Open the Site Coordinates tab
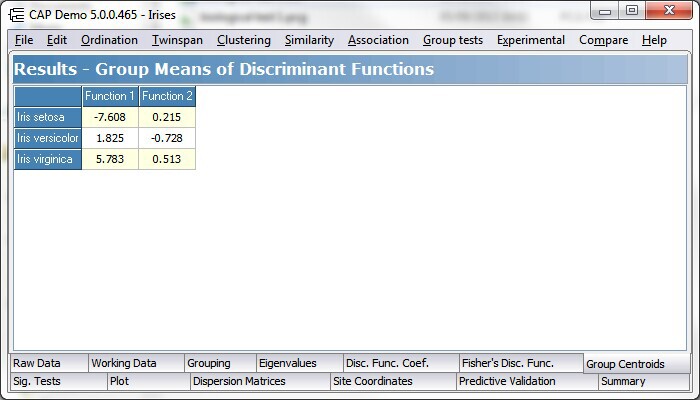Image resolution: width=700 pixels, height=400 pixels. (x=393, y=382)
